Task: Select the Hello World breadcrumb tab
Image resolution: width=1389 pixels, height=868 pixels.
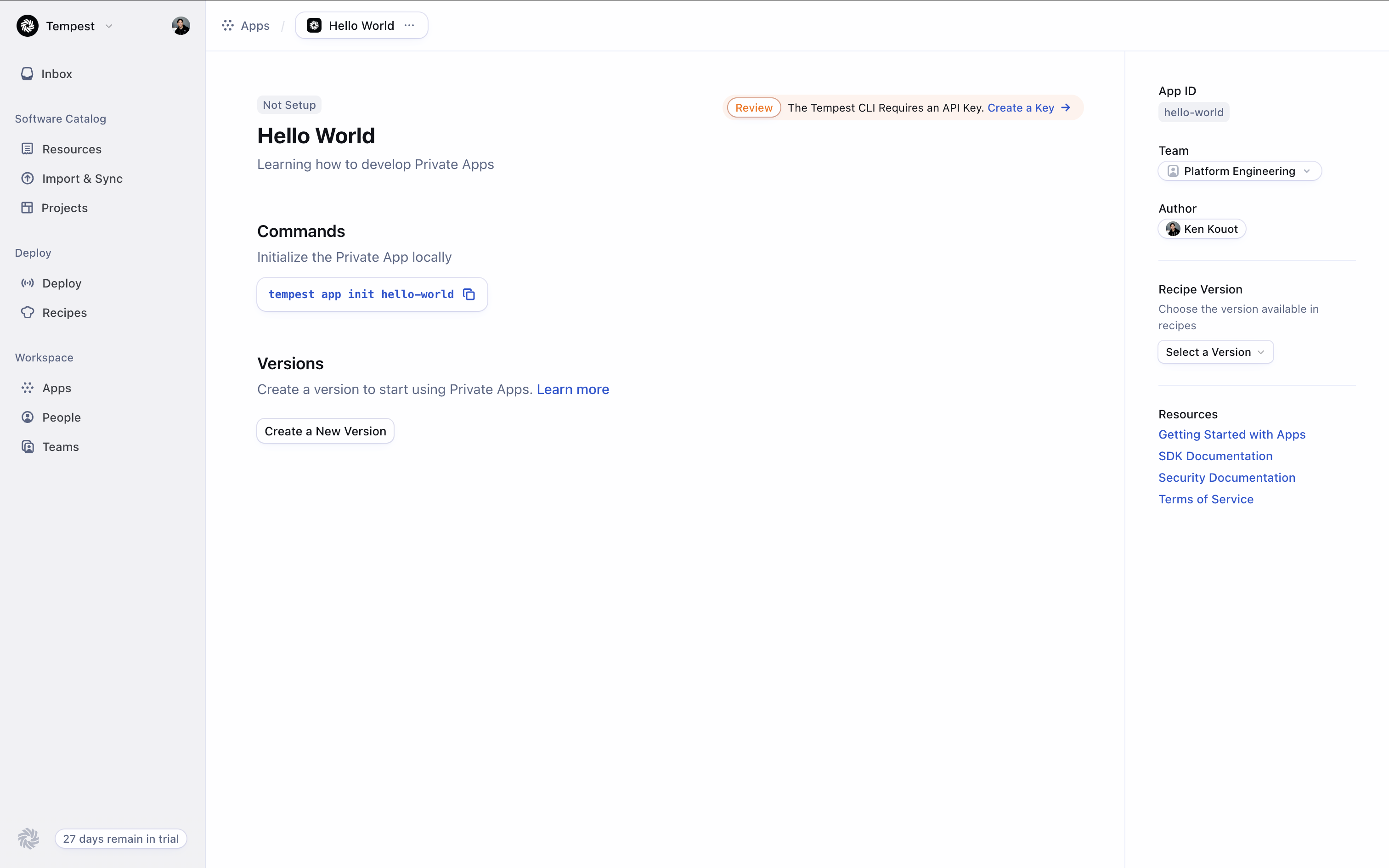Action: coord(361,26)
